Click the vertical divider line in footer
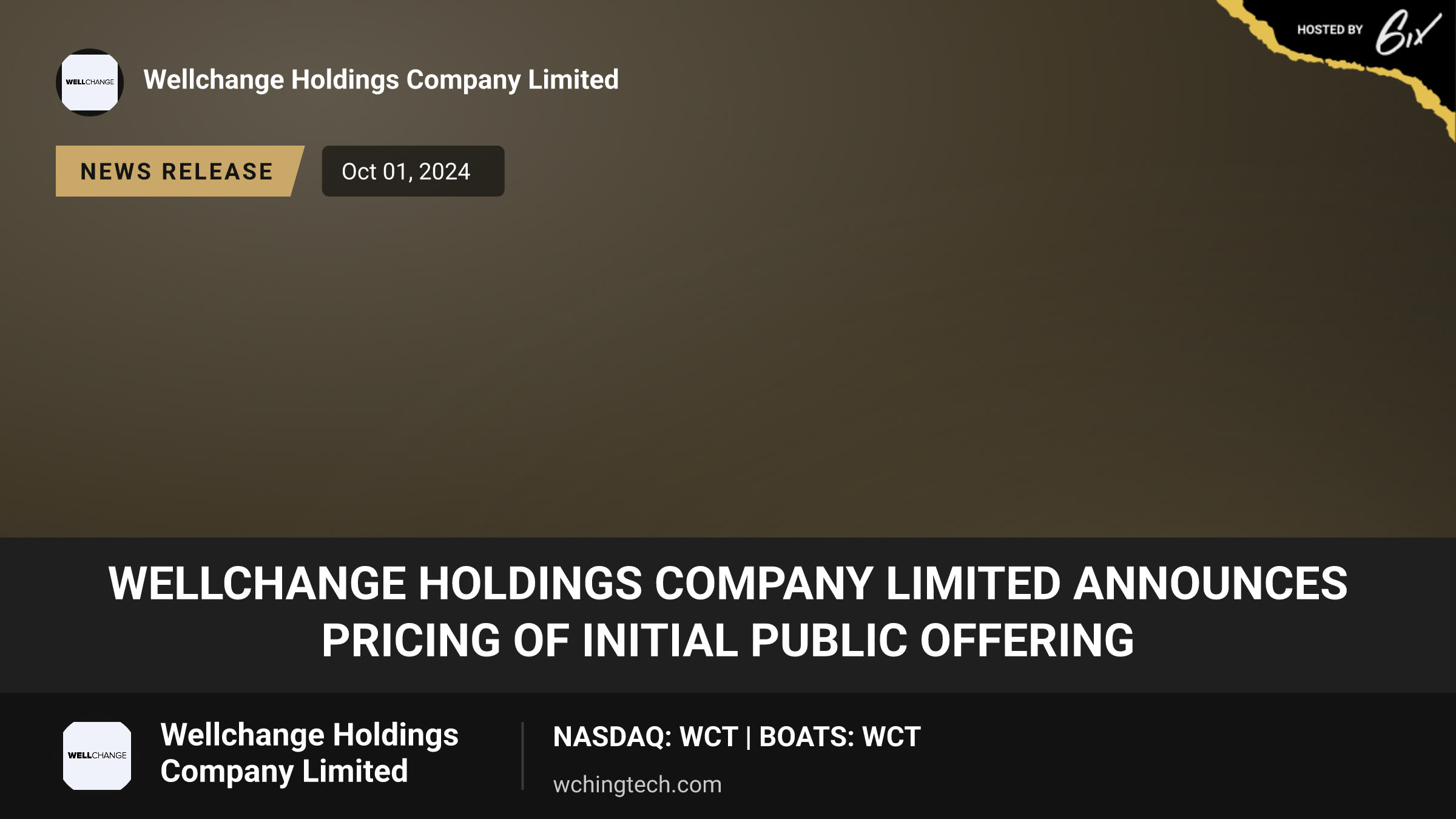The height and width of the screenshot is (819, 1456). pos(522,756)
